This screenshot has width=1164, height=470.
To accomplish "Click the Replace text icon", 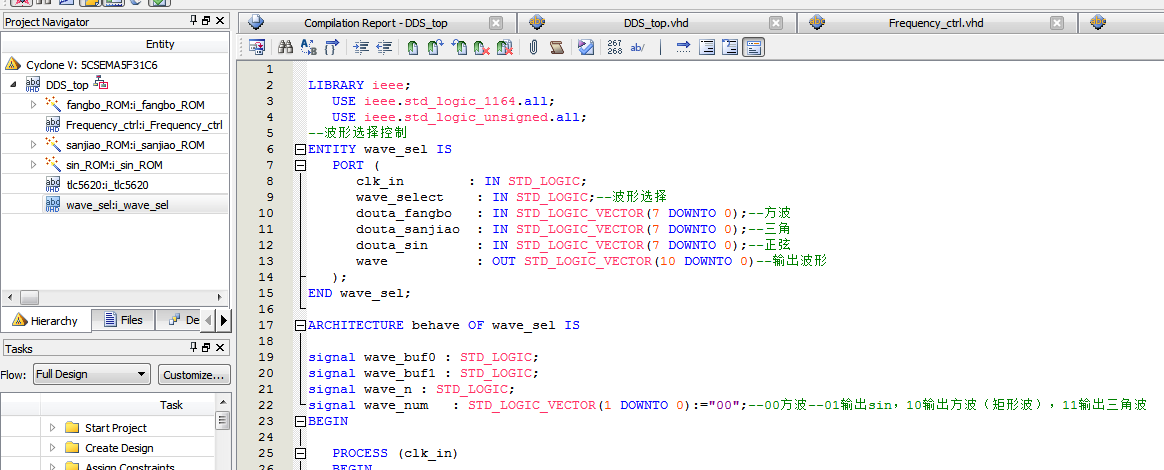I will coord(308,47).
